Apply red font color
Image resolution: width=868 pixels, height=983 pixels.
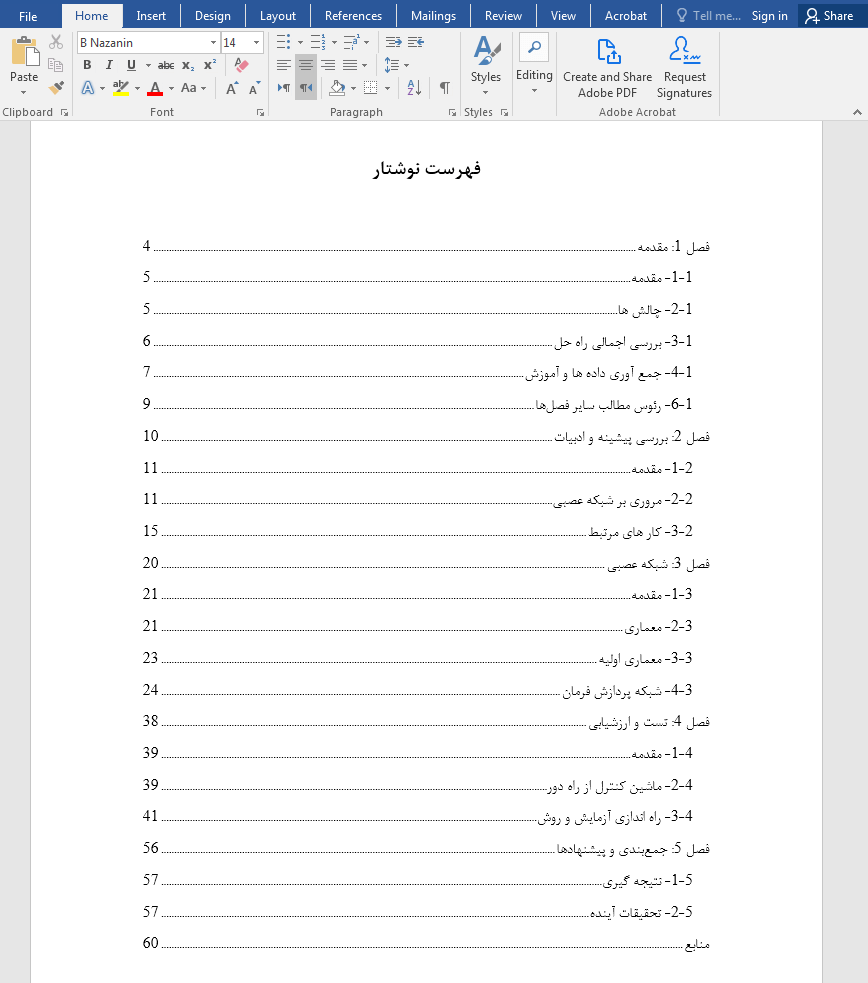[x=155, y=88]
